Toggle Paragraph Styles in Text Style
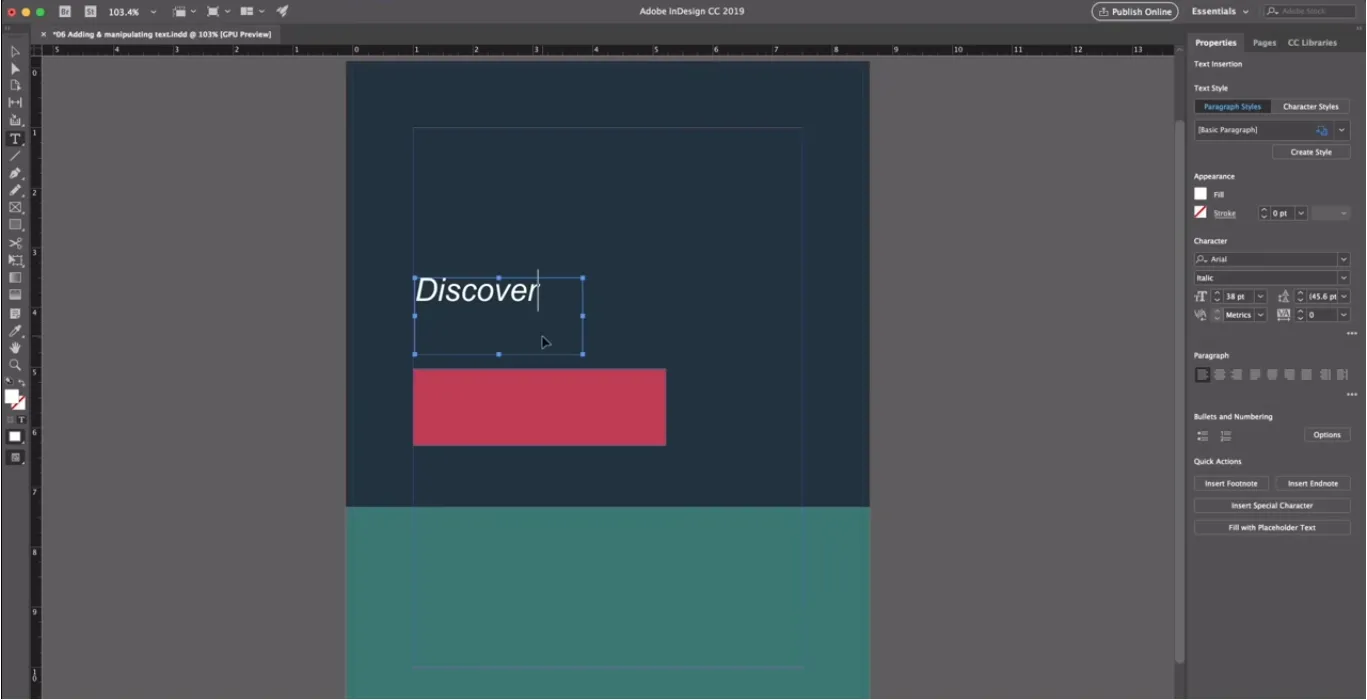 tap(1232, 107)
